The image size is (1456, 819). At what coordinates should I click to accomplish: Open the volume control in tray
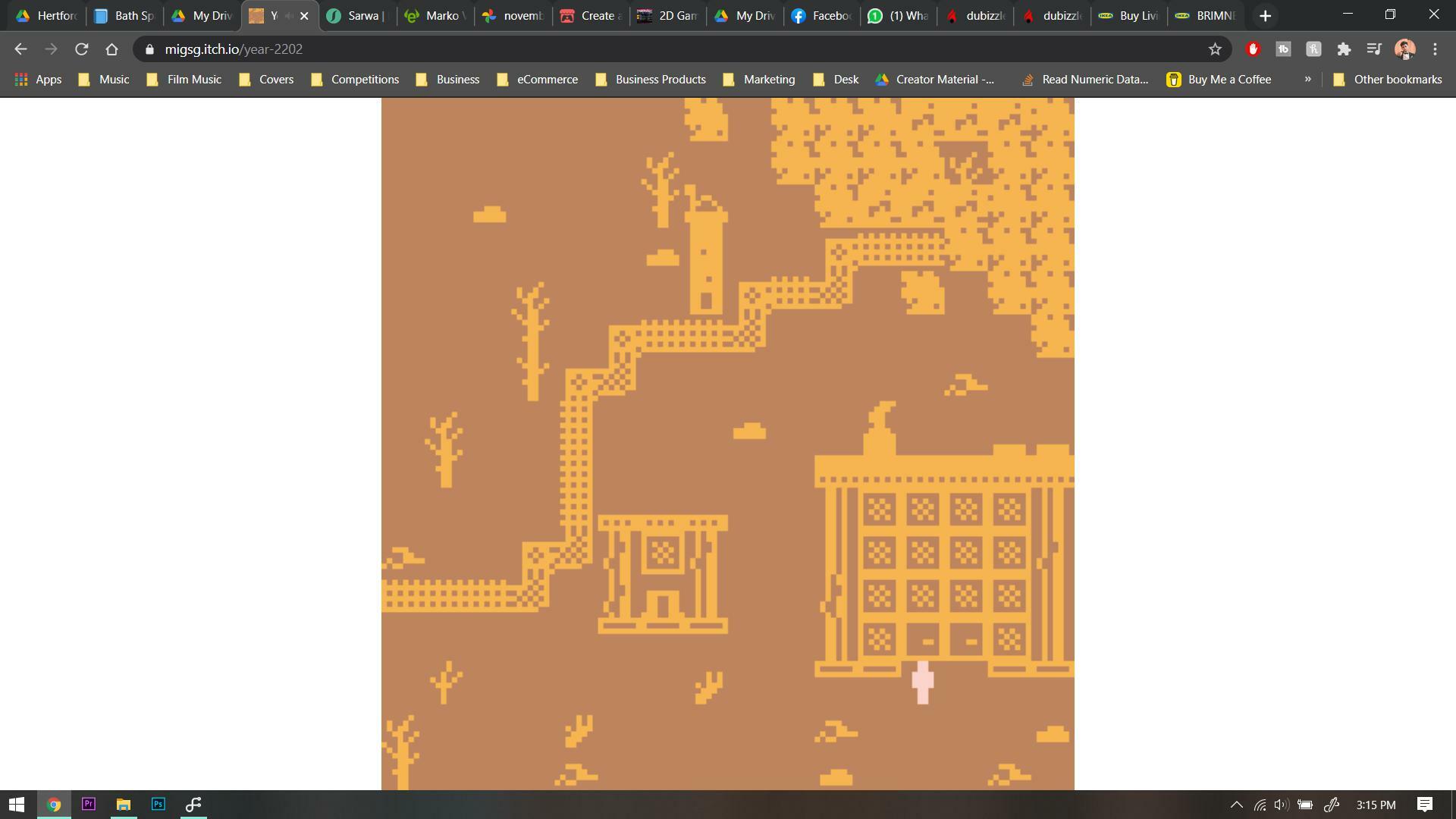(1282, 805)
